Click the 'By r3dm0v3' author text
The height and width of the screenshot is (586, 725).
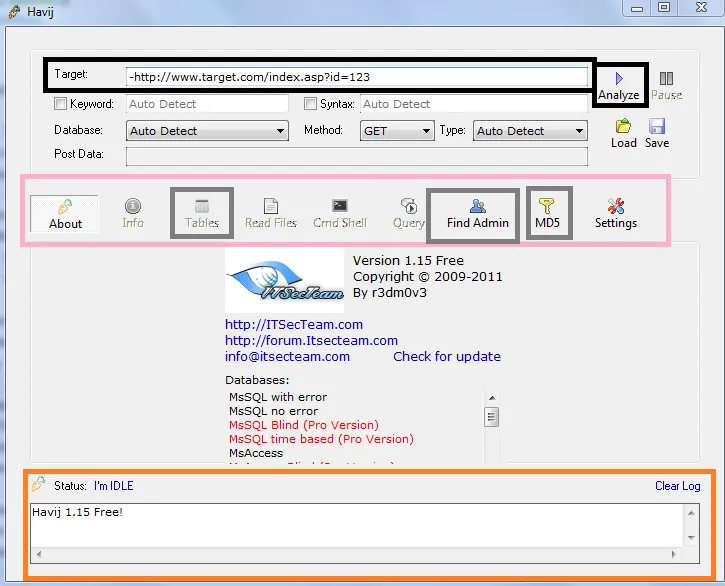tap(390, 293)
